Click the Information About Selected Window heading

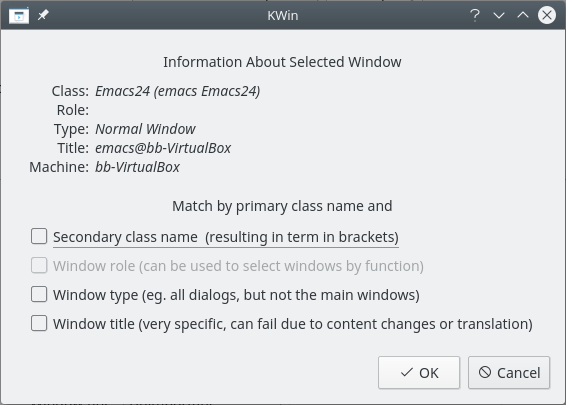click(282, 62)
